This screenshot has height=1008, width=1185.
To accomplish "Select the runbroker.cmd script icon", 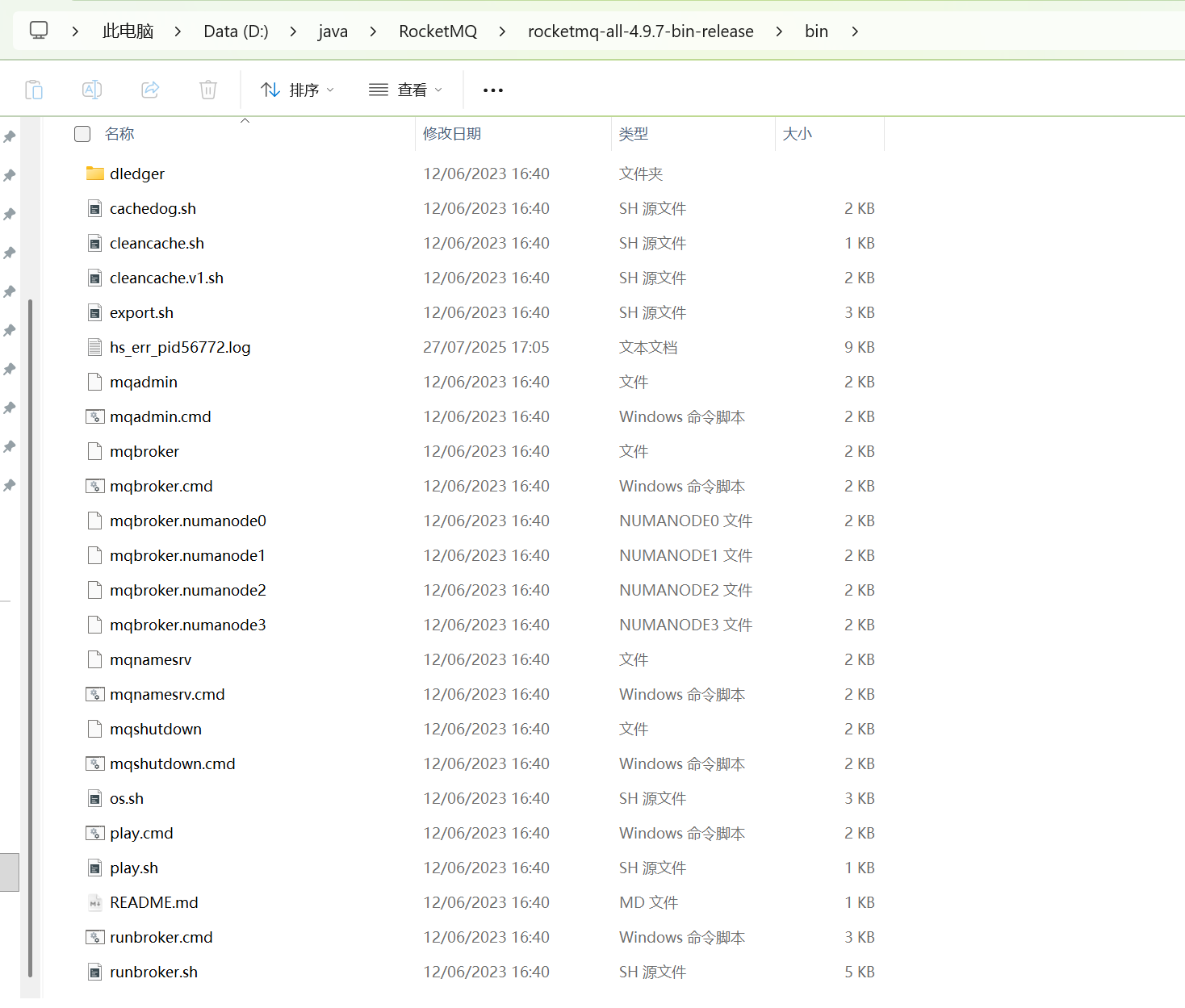I will coord(95,937).
